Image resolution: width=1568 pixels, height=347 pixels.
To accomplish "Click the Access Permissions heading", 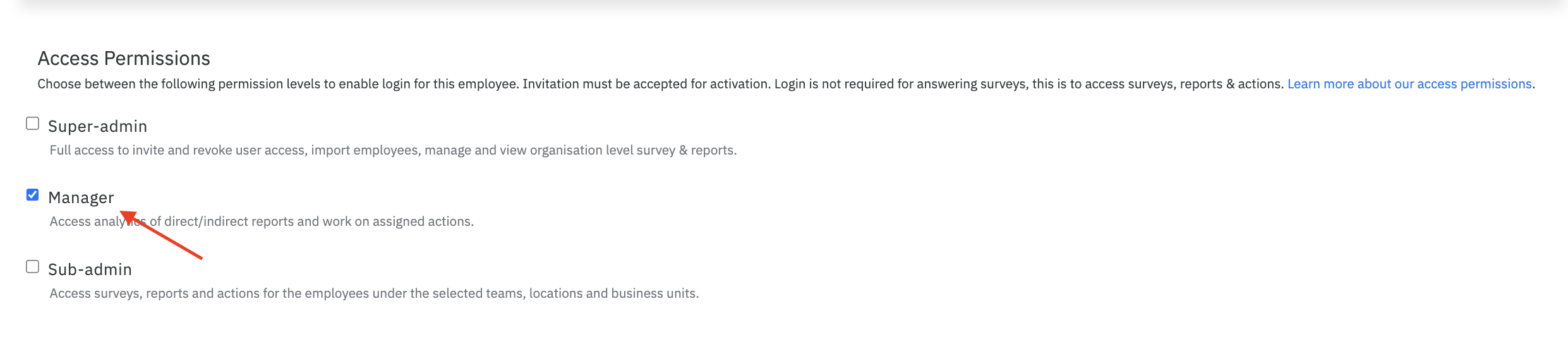I will pyautogui.click(x=124, y=59).
